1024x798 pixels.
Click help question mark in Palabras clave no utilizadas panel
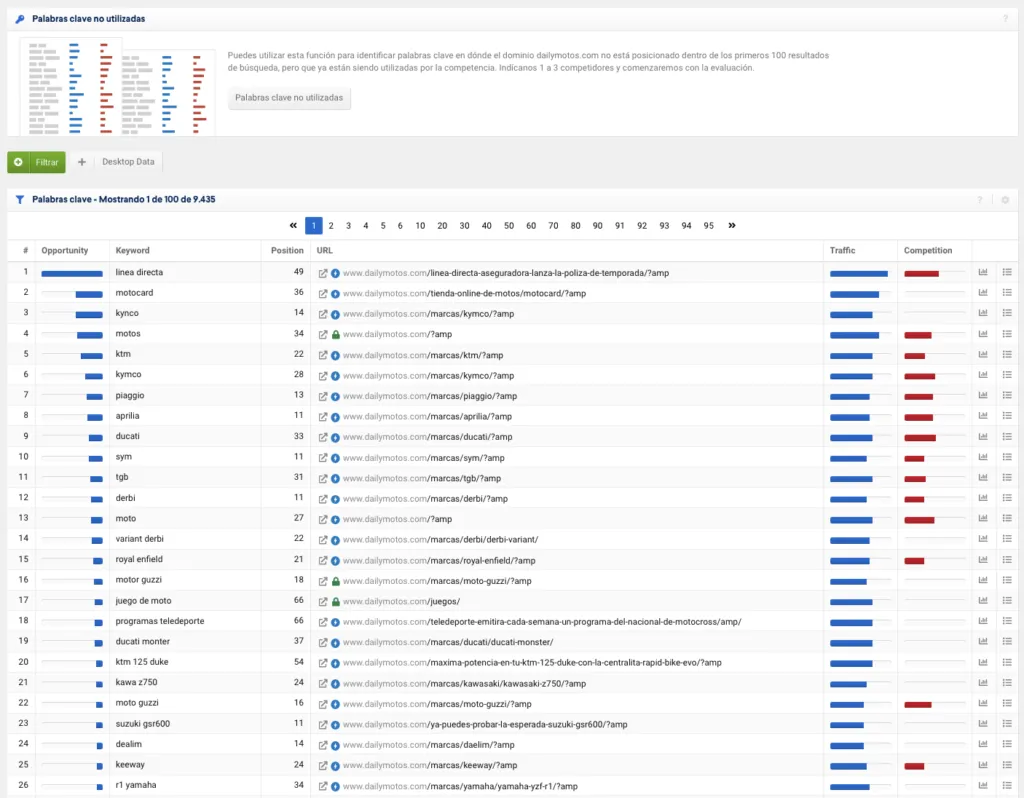click(x=1005, y=19)
